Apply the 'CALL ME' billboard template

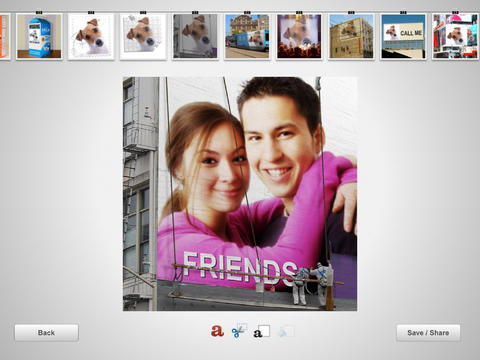click(403, 36)
